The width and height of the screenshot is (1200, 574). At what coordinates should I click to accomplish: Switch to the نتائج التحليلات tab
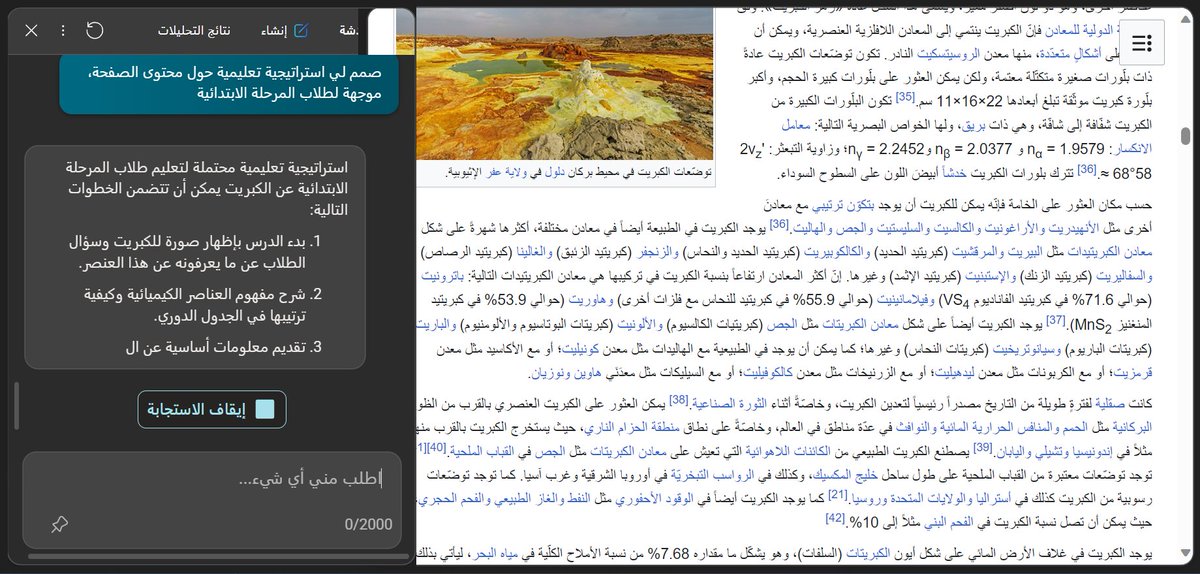tap(194, 30)
